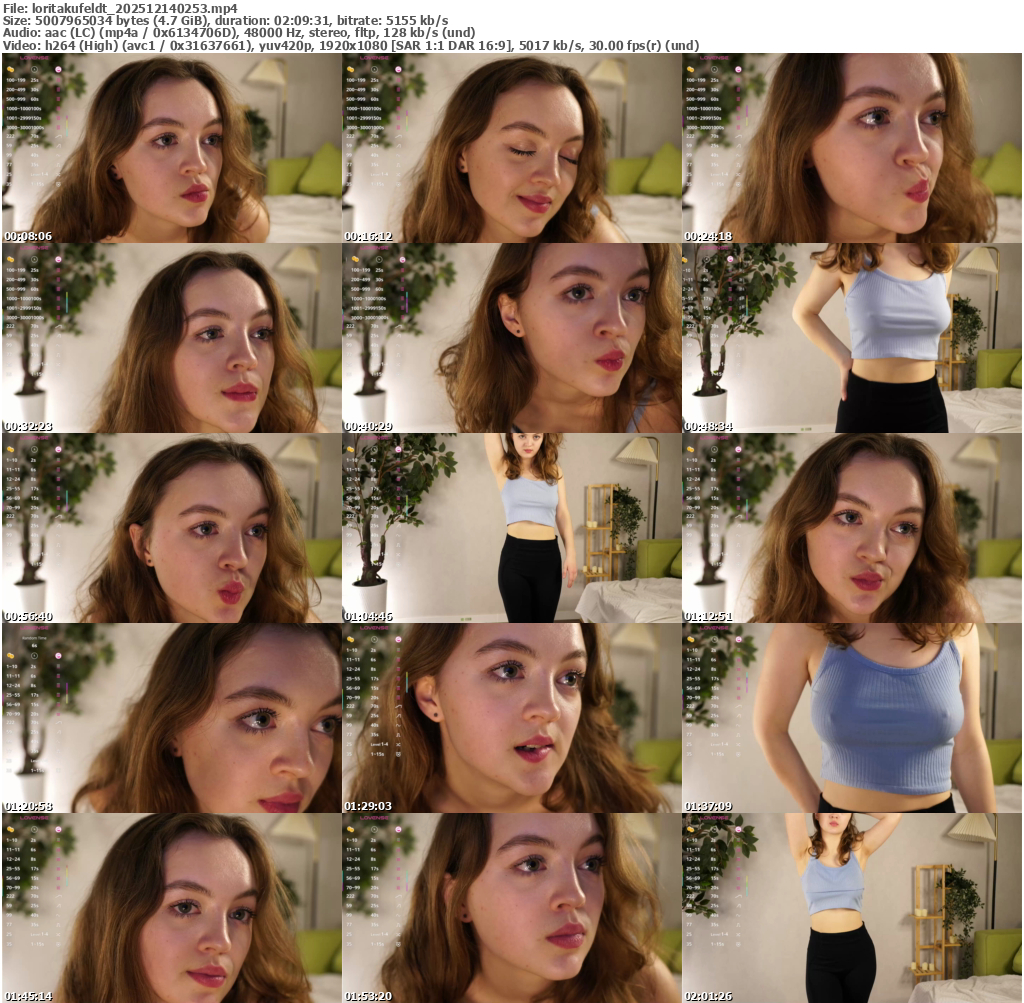Open the thumbnail timestamped 01:37:09
Viewport: 1024px width, 1003px height.
852,718
